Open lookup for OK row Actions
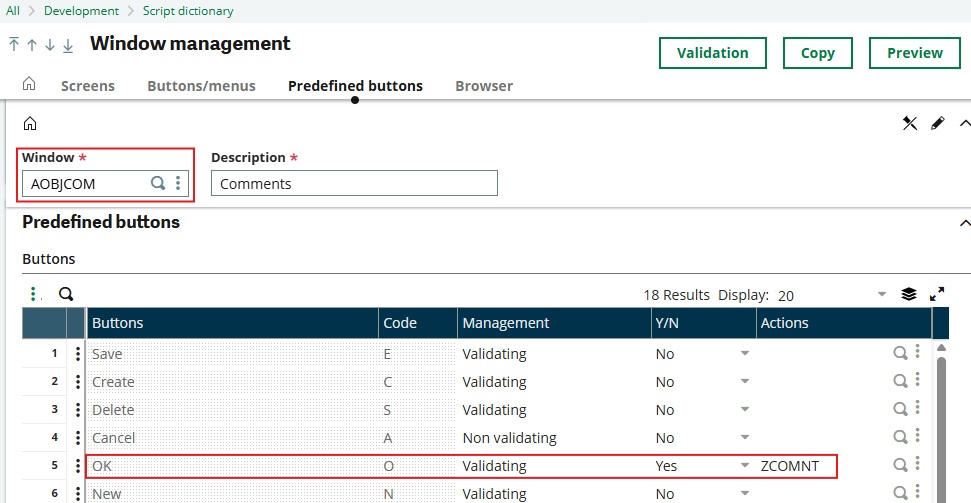 [x=900, y=465]
